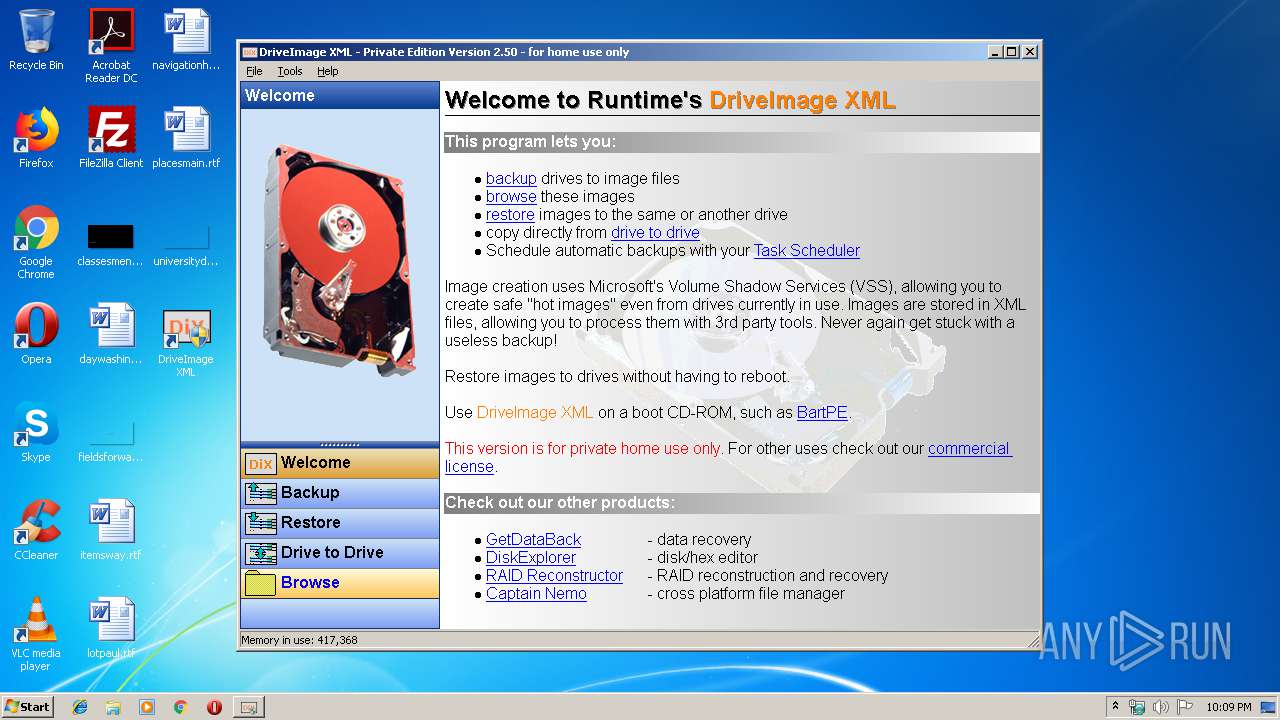Select the Browse sidebar item

340,583
